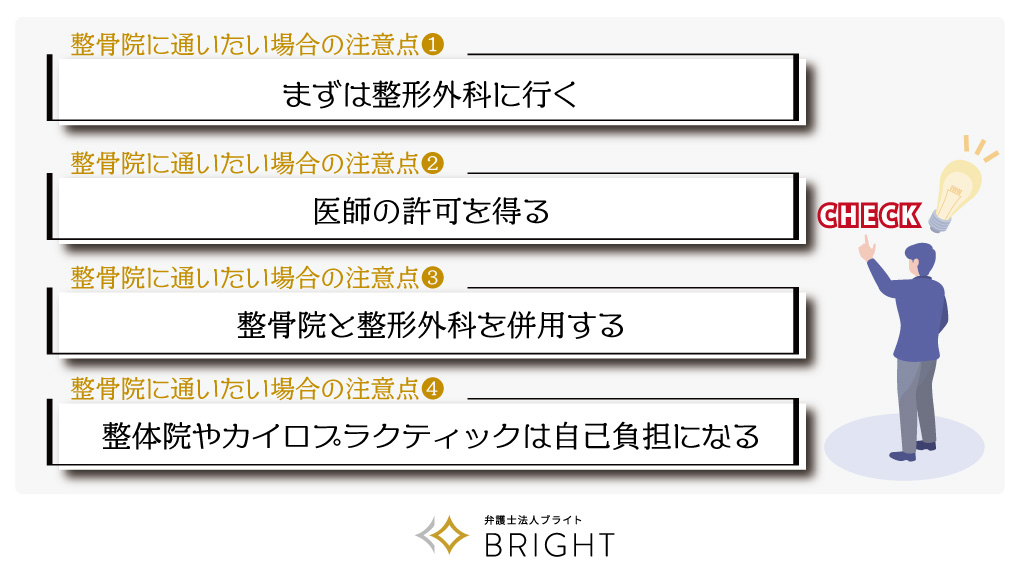Click the gold number ❹ circle
Viewport: 1024px width, 576px height.
[433, 389]
